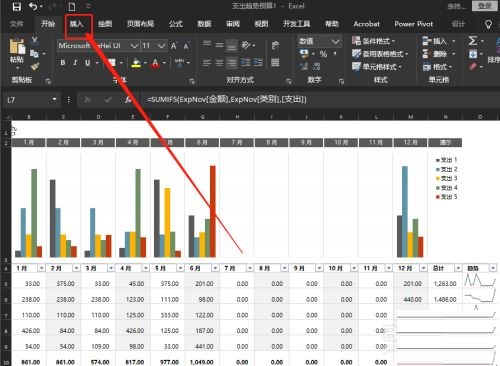Switch to the 公式 Formulas tab
500x366 pixels.
[176, 24]
